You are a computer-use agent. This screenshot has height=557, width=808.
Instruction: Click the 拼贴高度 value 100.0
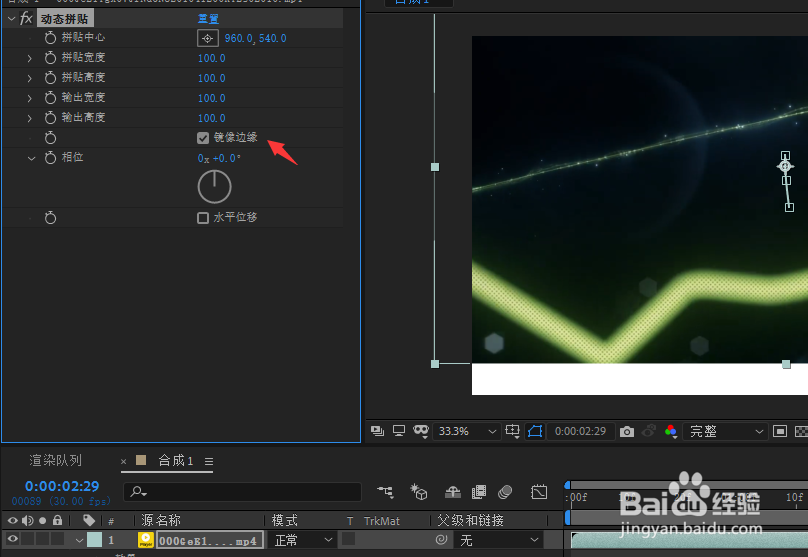point(212,78)
